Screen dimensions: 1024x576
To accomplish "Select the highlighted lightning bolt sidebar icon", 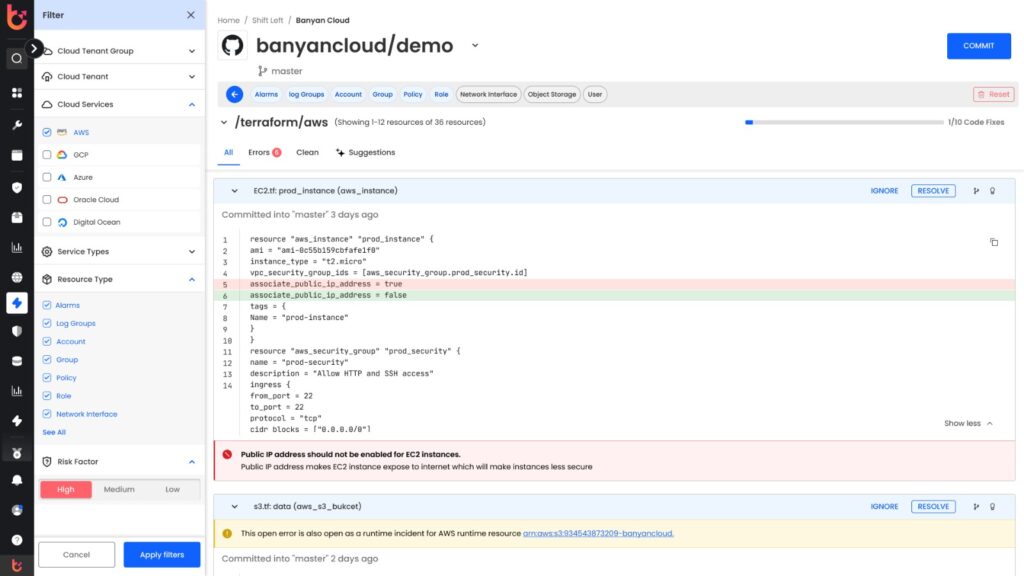I will [x=17, y=303].
